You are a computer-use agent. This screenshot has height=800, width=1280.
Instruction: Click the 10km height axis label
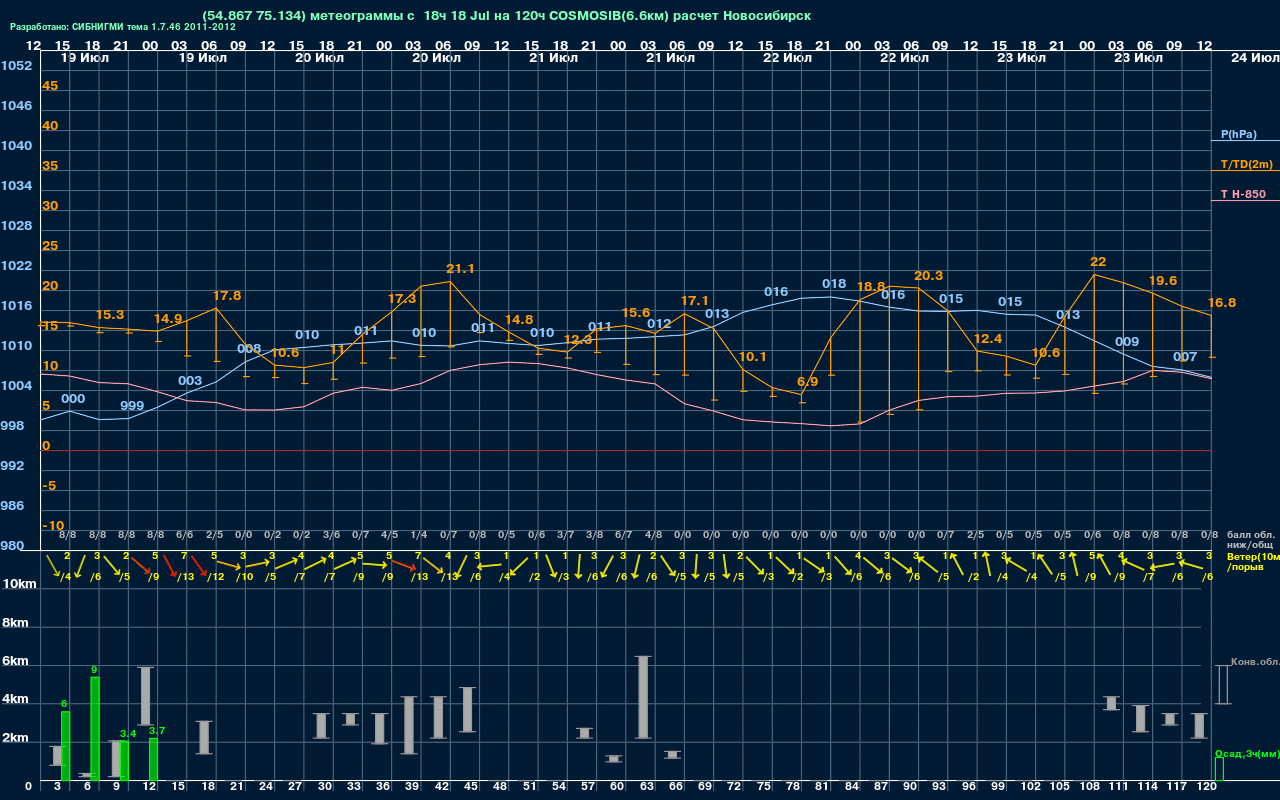point(21,584)
